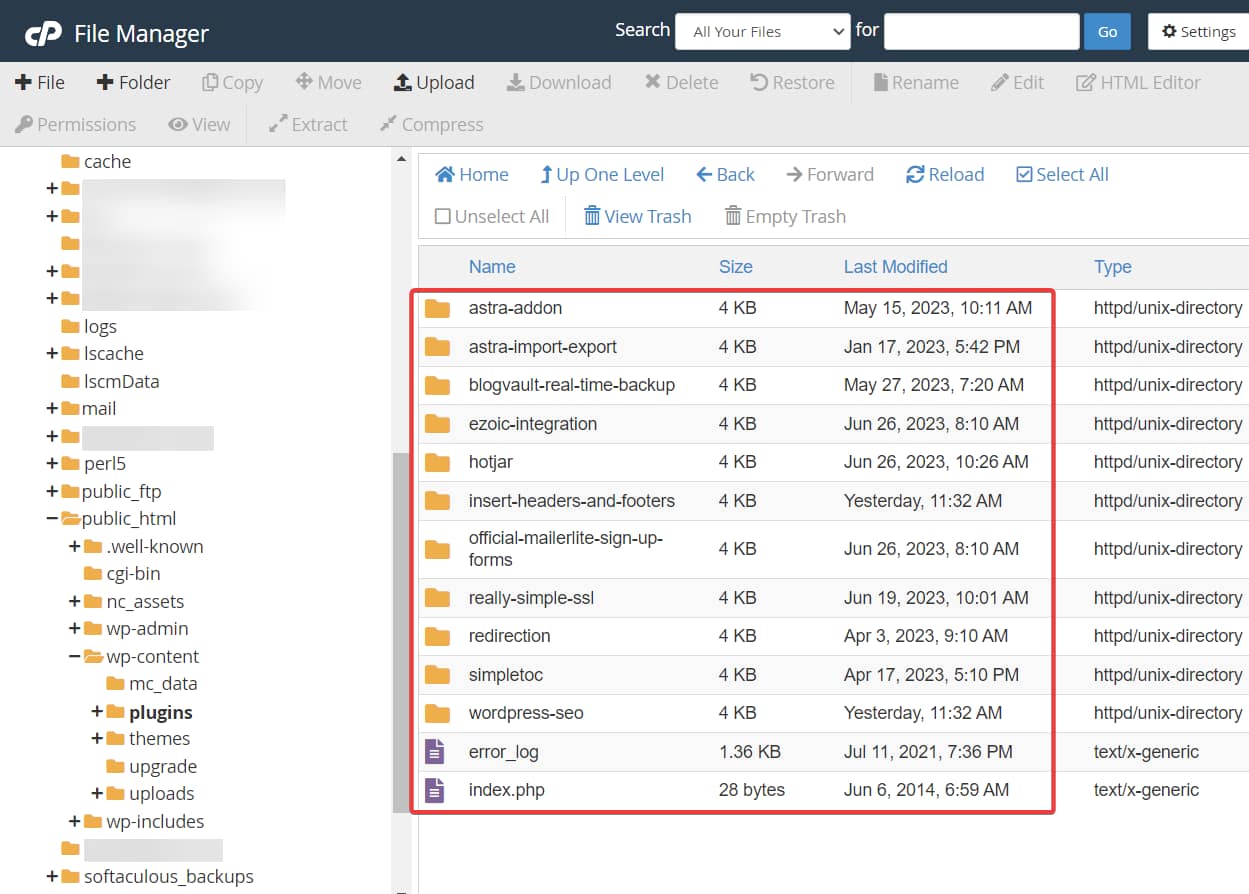Reload the current directory listing
This screenshot has height=894, width=1249.
click(944, 174)
